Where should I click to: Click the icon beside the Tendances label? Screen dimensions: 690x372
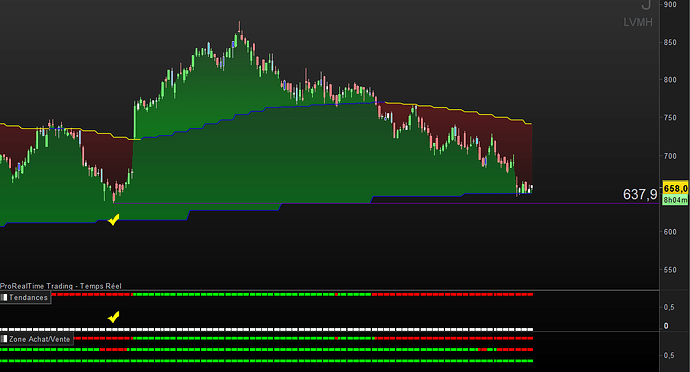pyautogui.click(x=4, y=298)
